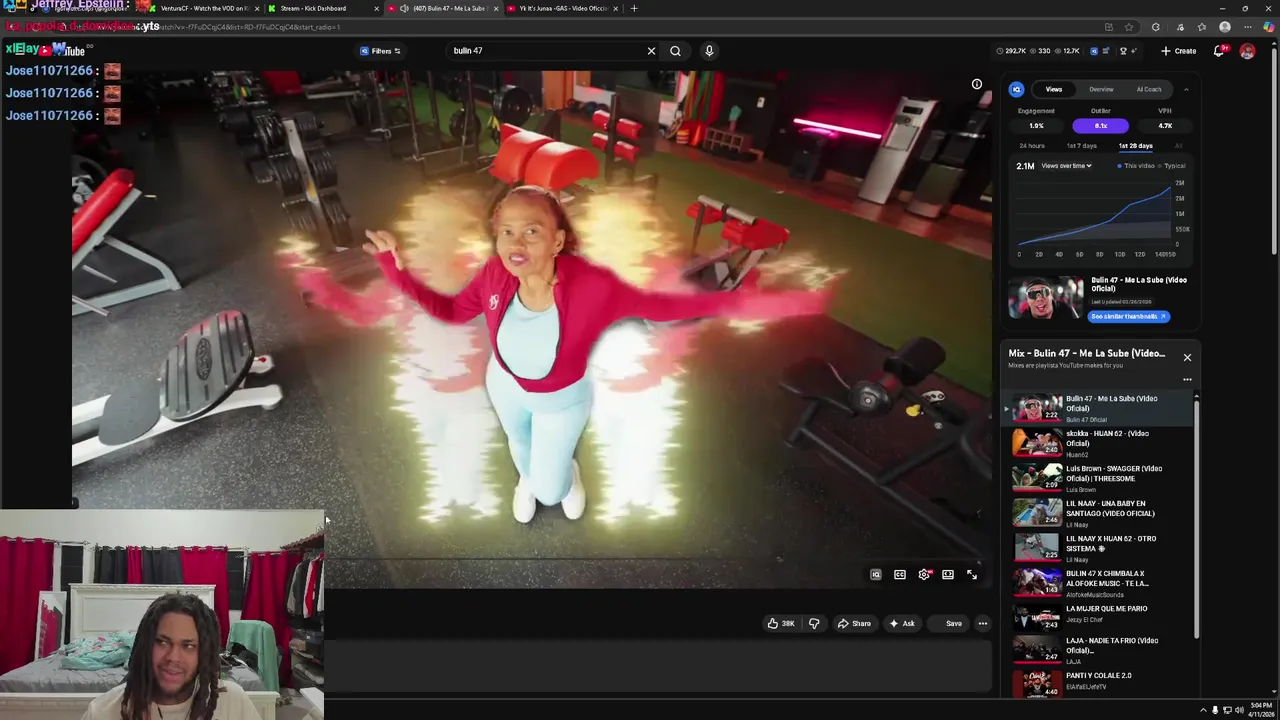
Task: Play skokka - HUAN 62 from the mix
Action: coord(1099,443)
